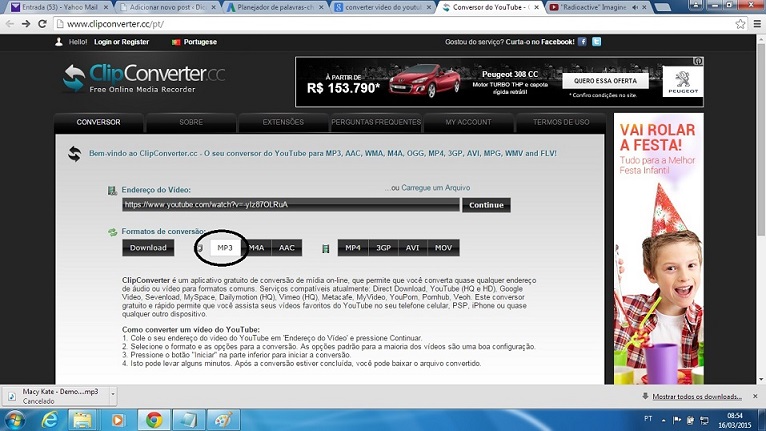
Task: Click the taskbar clock showing 08:54
Action: tap(735, 420)
